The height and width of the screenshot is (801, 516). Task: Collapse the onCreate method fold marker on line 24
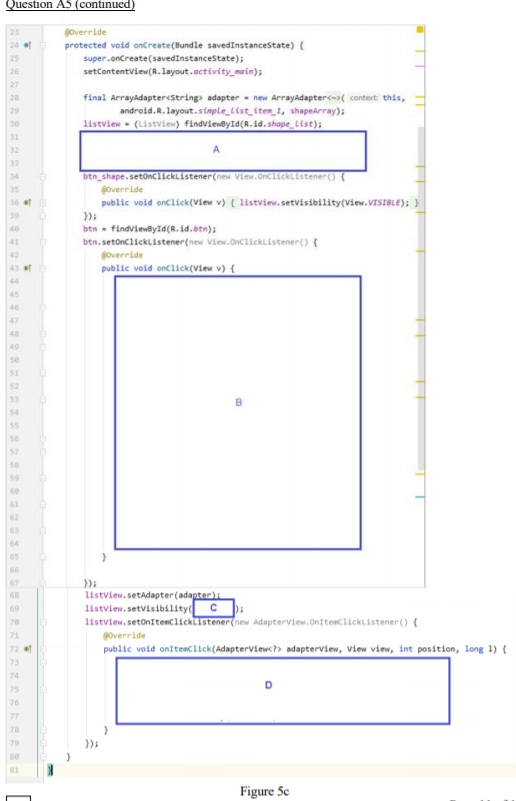pyautogui.click(x=43, y=45)
